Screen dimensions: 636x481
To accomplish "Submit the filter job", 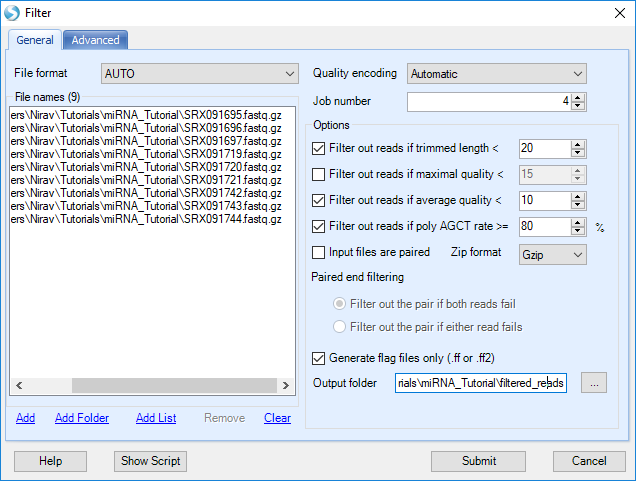I will 479,461.
